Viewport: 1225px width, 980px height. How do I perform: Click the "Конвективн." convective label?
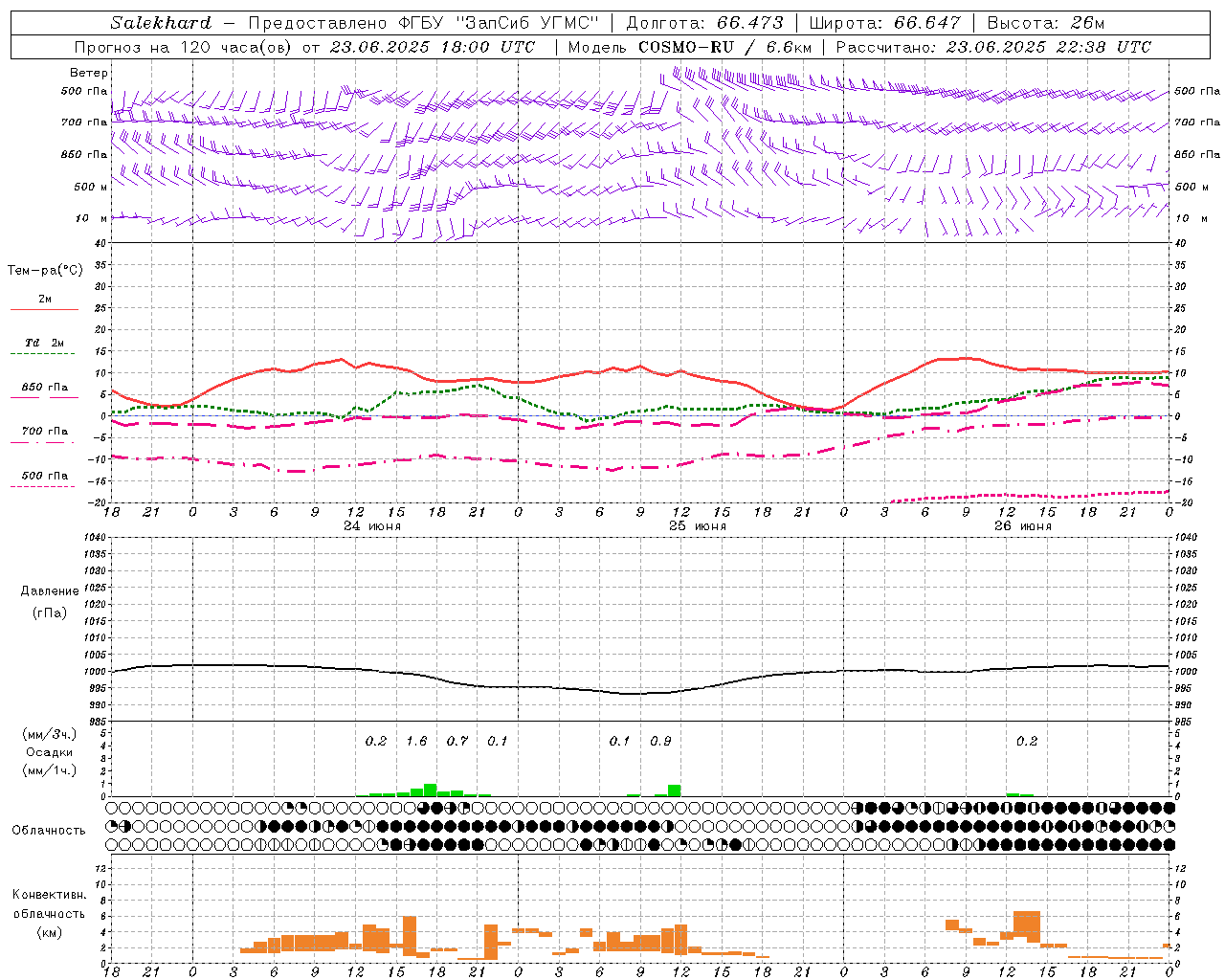50,895
